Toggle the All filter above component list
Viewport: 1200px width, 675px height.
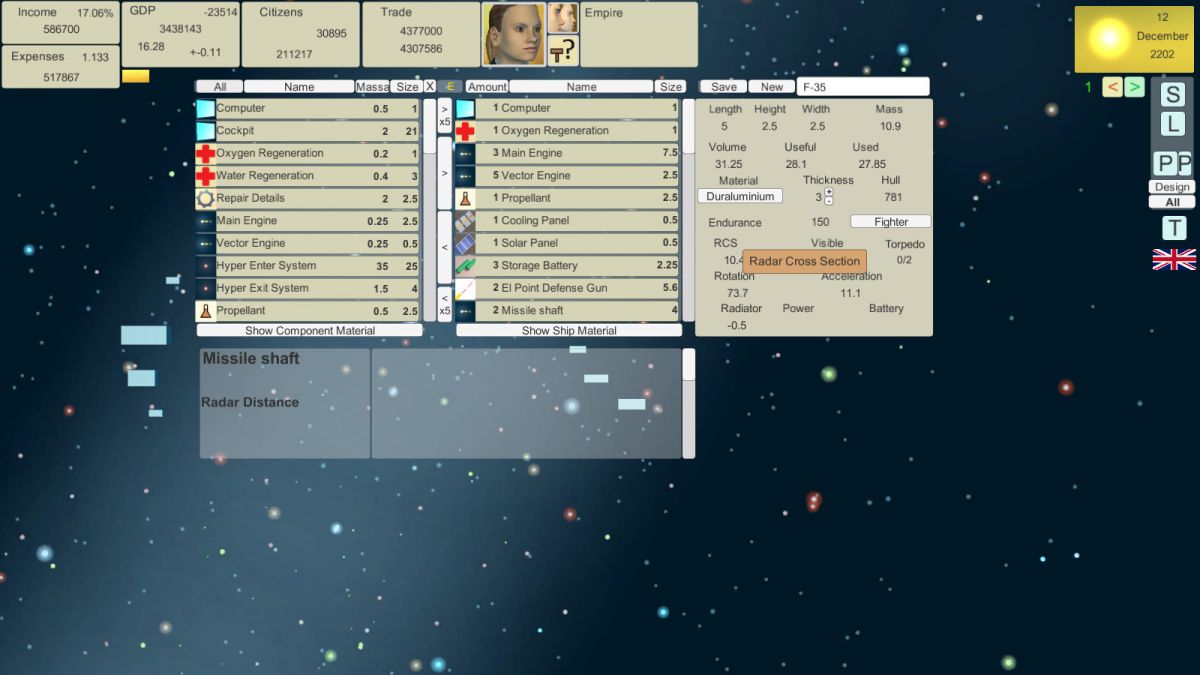(x=219, y=87)
